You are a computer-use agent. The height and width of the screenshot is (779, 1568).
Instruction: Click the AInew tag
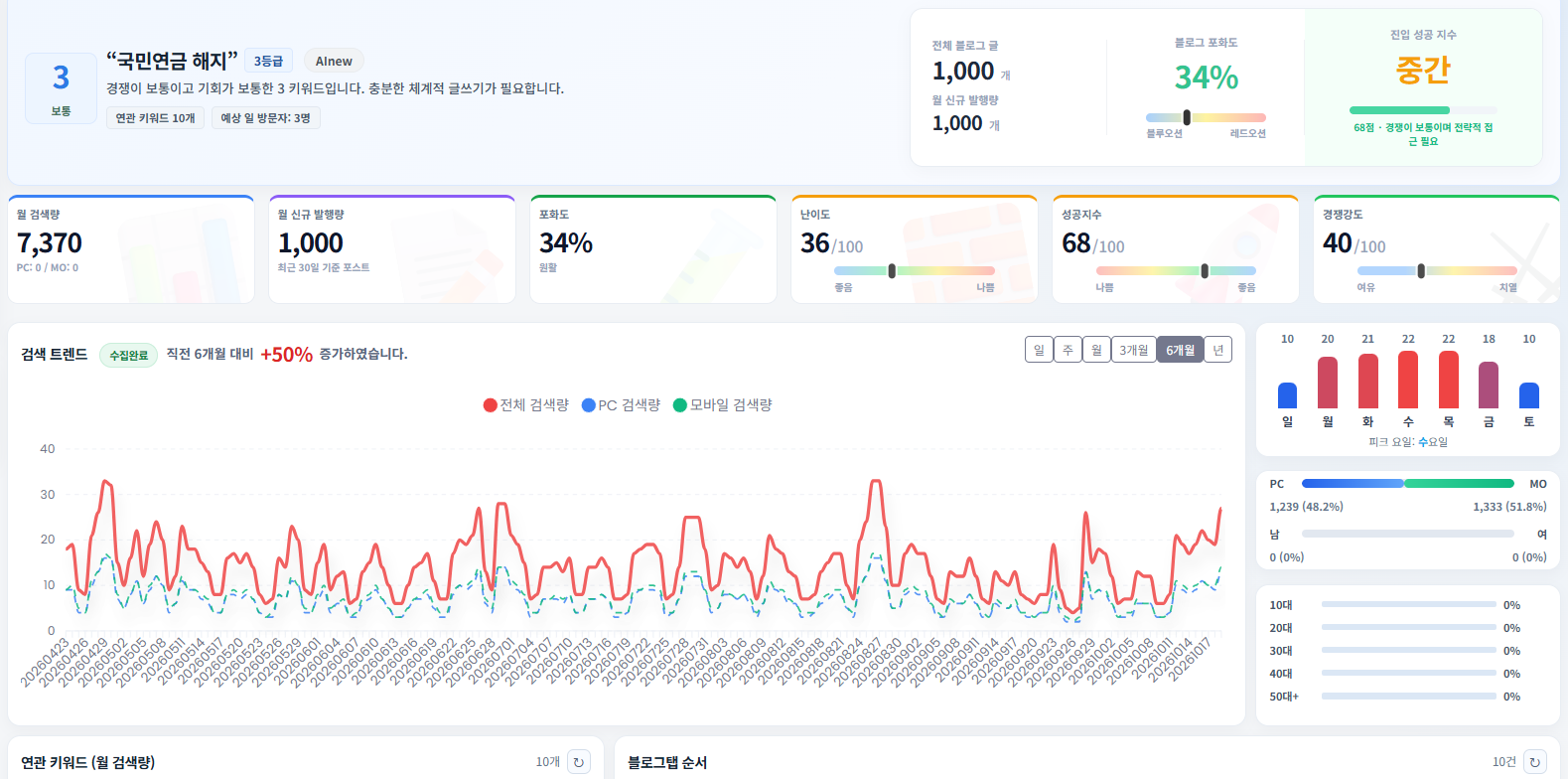click(x=334, y=61)
